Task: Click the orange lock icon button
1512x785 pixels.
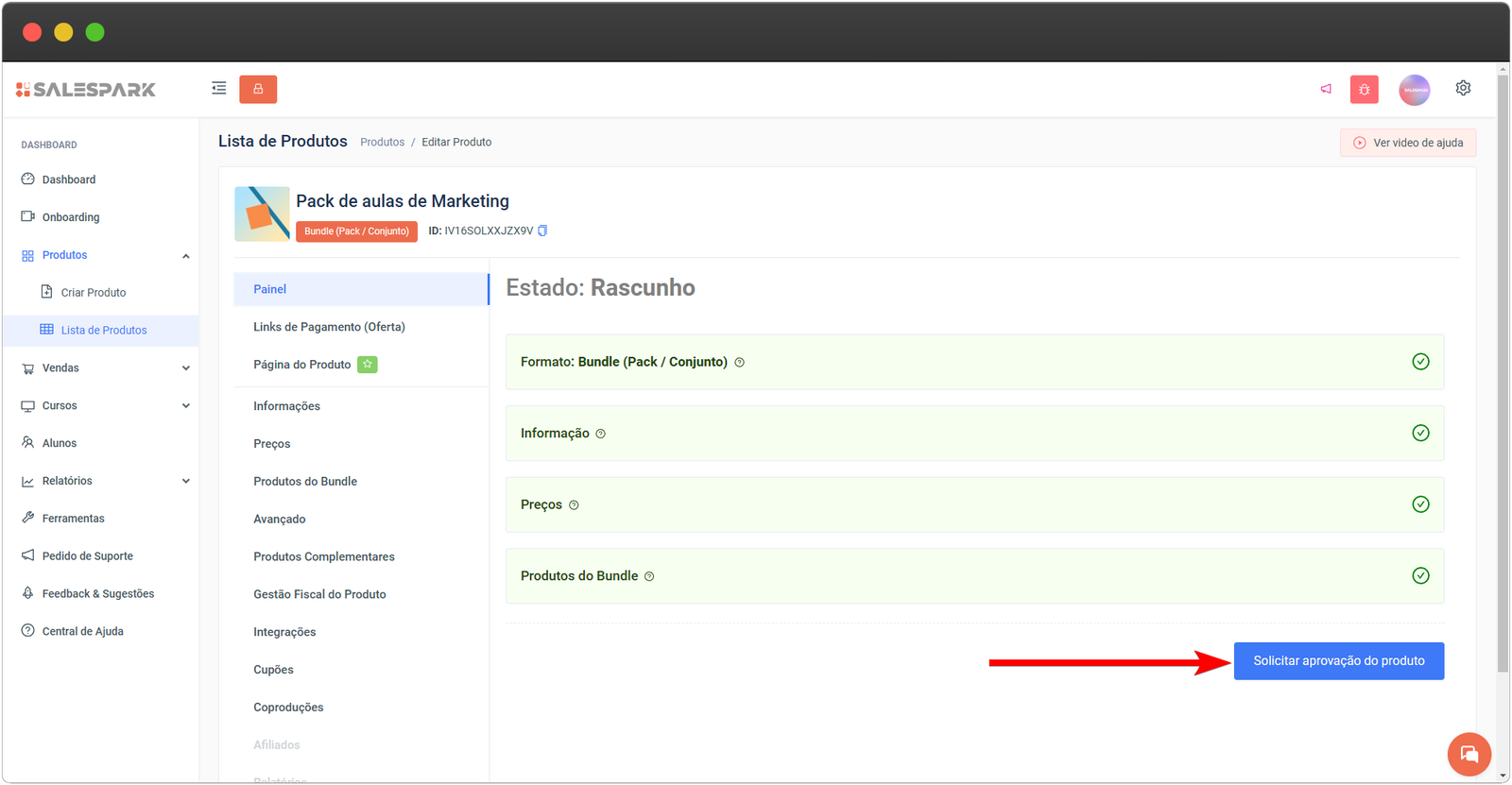Action: [258, 89]
